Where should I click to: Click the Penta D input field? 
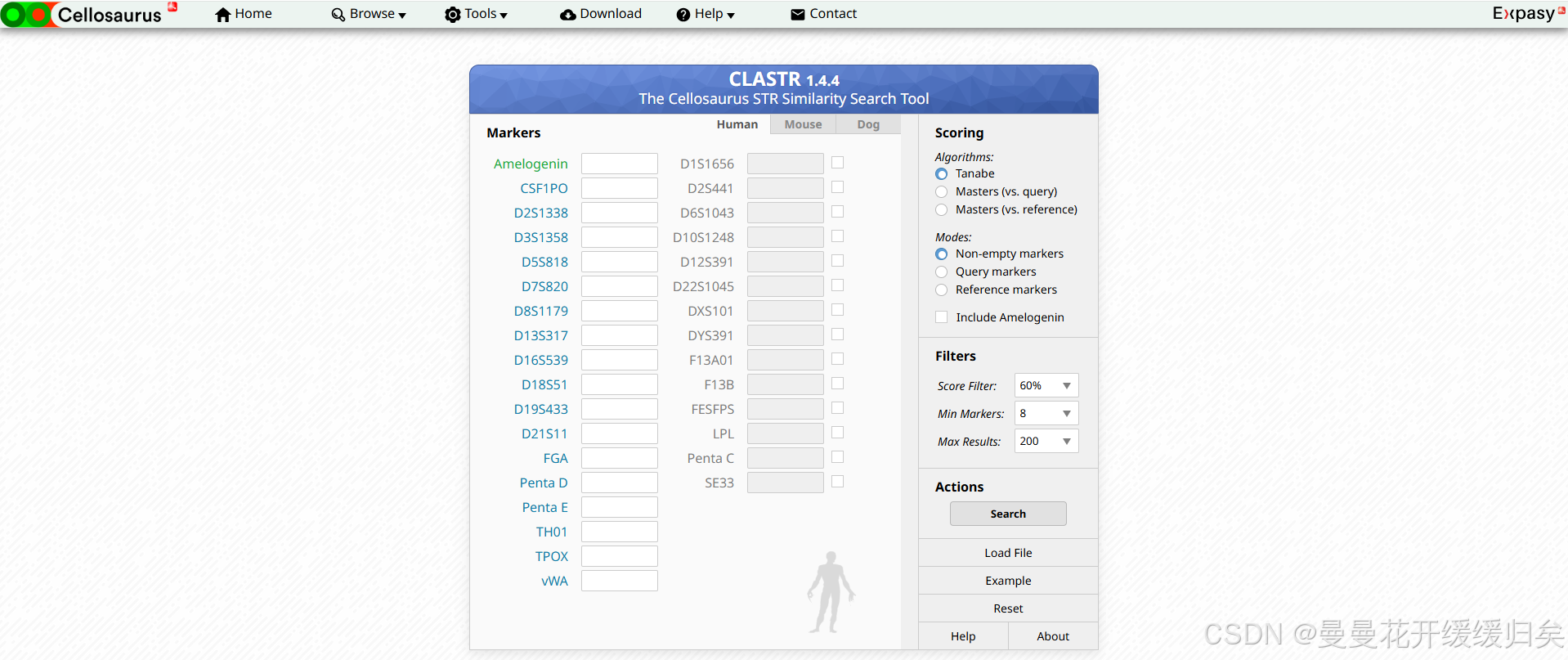tap(620, 483)
